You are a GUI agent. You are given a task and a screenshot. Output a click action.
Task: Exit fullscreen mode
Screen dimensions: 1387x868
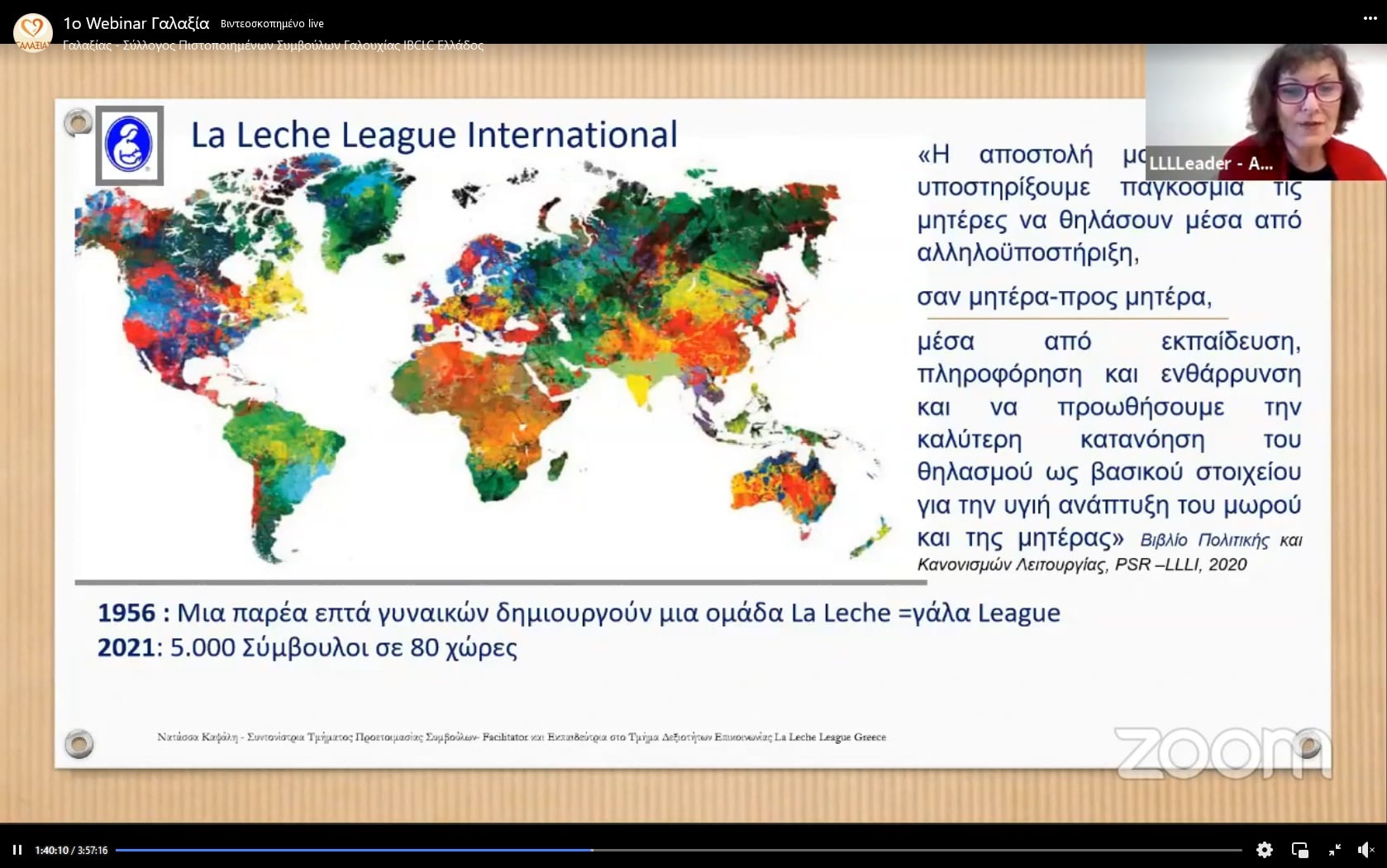pos(1334,850)
